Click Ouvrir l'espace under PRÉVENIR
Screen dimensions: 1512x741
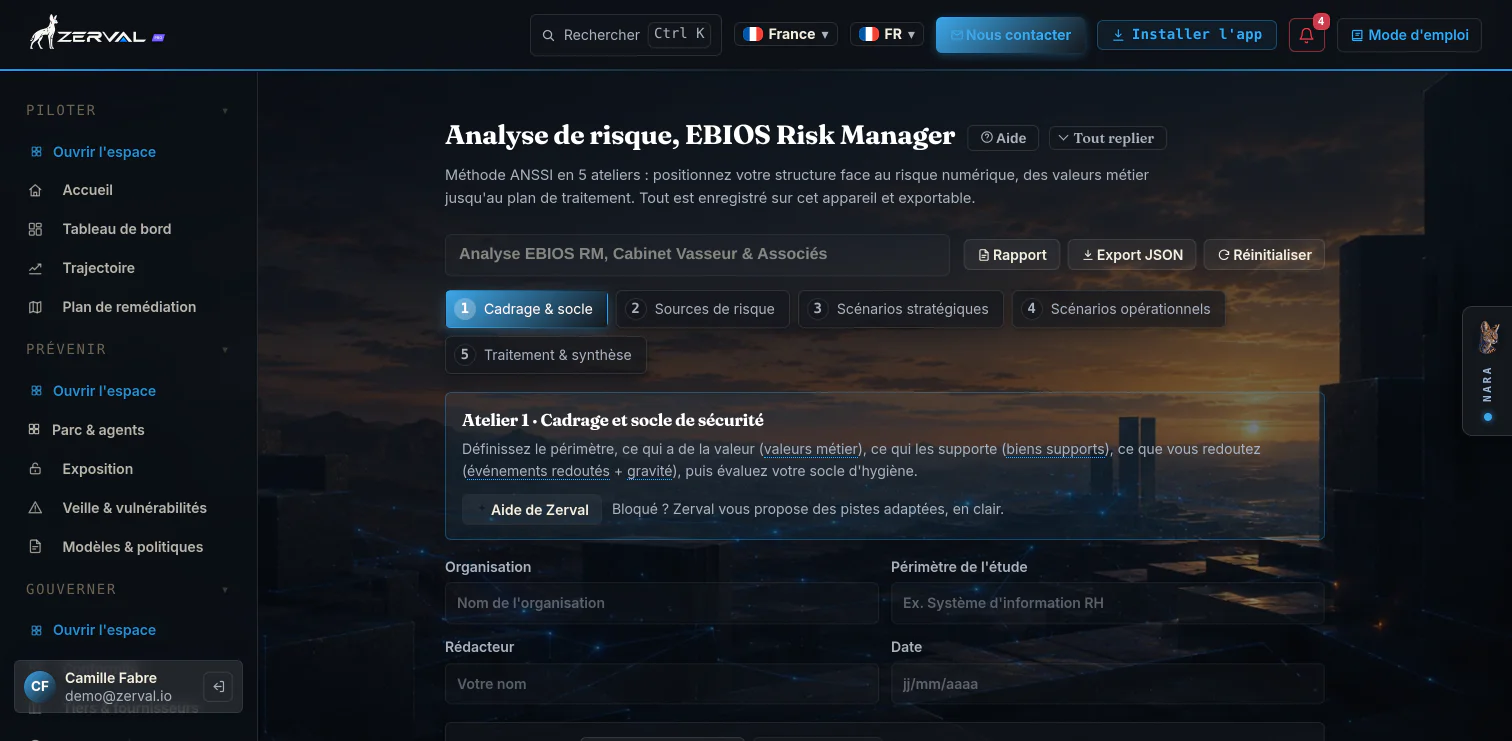tap(104, 391)
